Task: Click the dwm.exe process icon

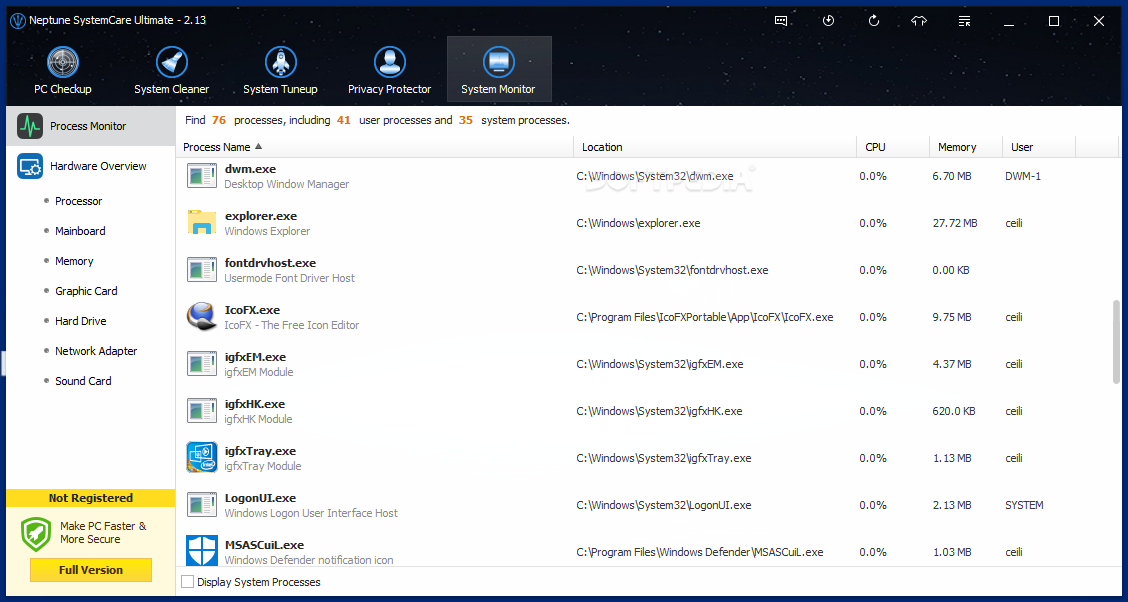Action: [201, 175]
